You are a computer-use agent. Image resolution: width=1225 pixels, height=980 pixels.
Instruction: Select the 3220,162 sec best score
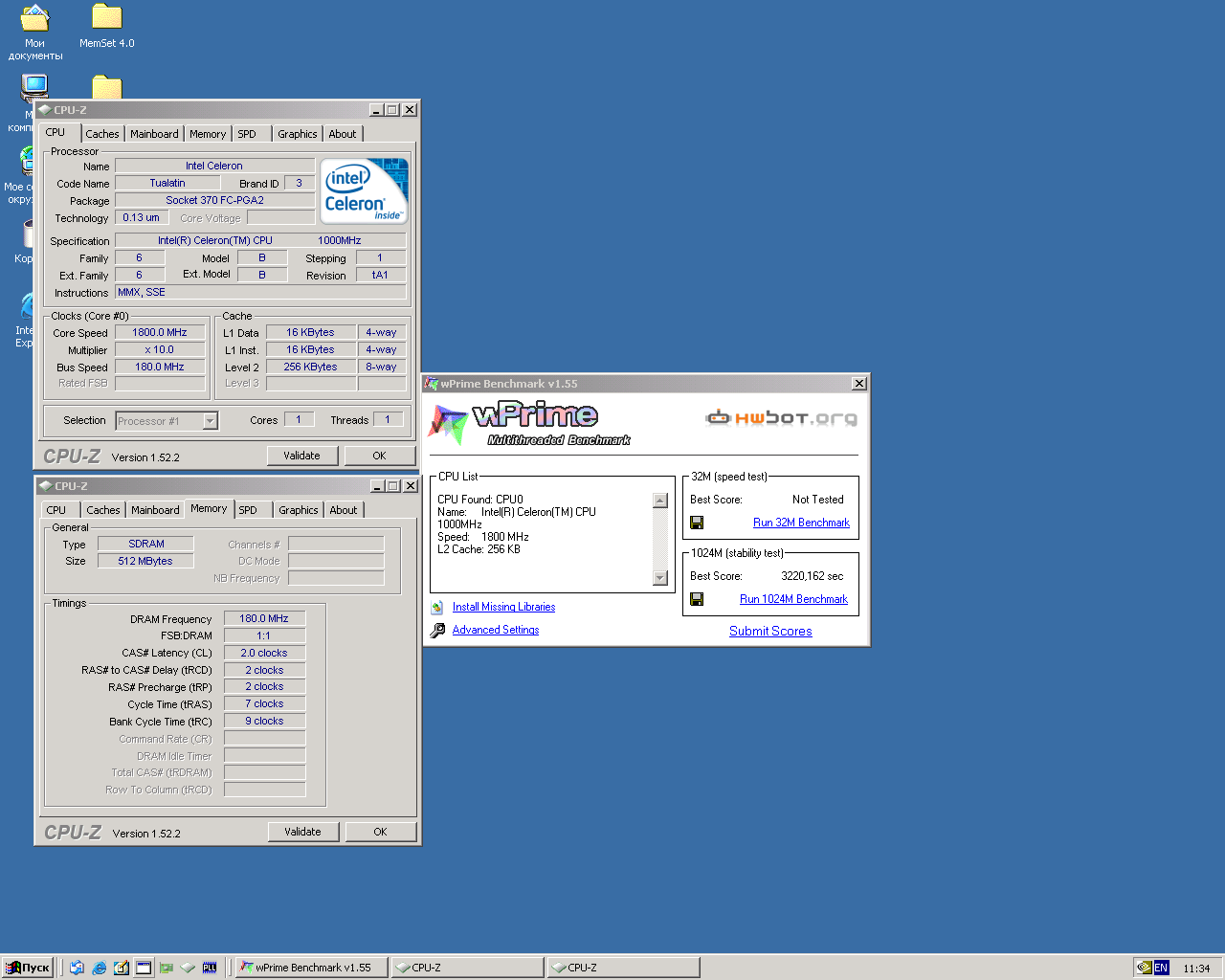tap(813, 576)
